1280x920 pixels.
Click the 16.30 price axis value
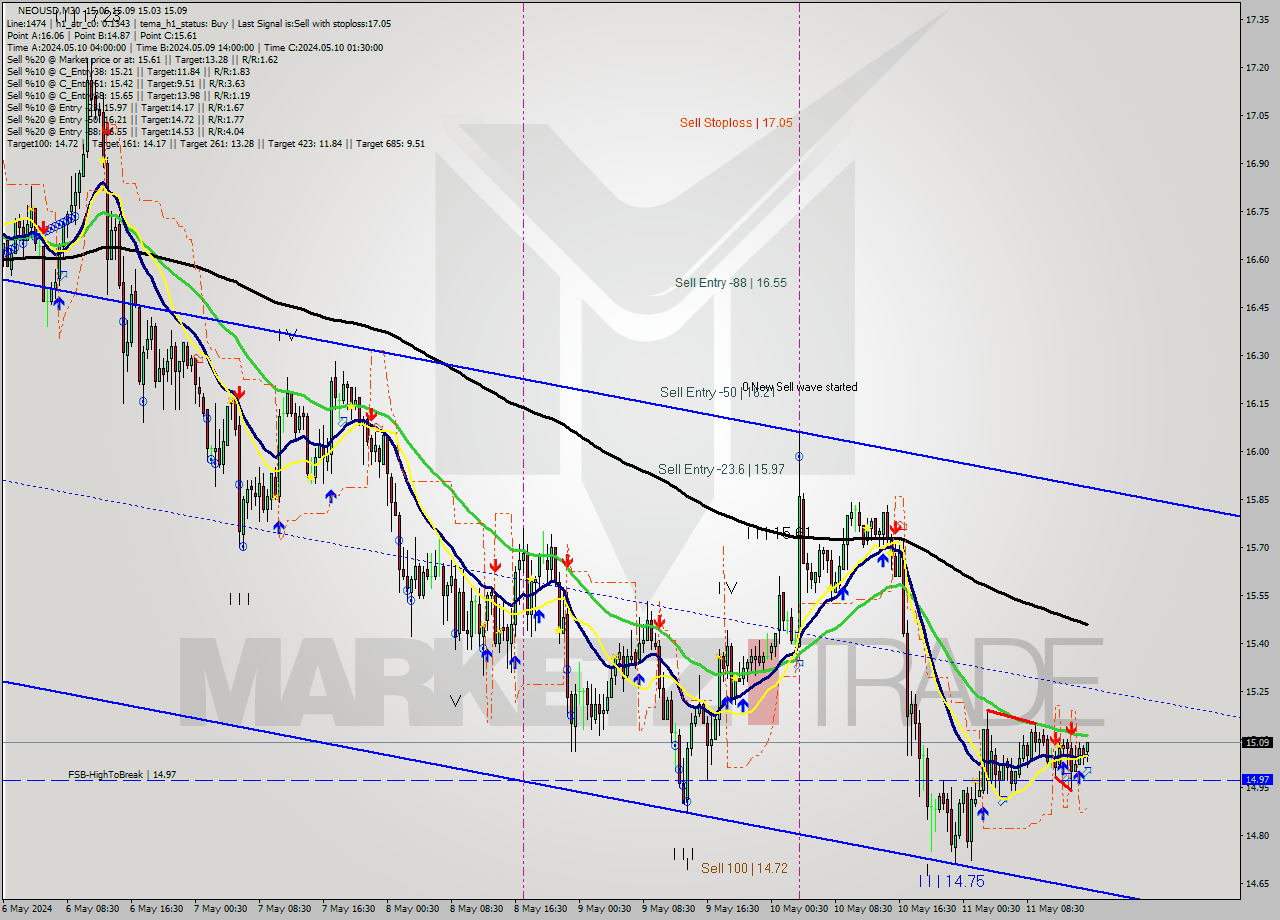(x=1257, y=355)
